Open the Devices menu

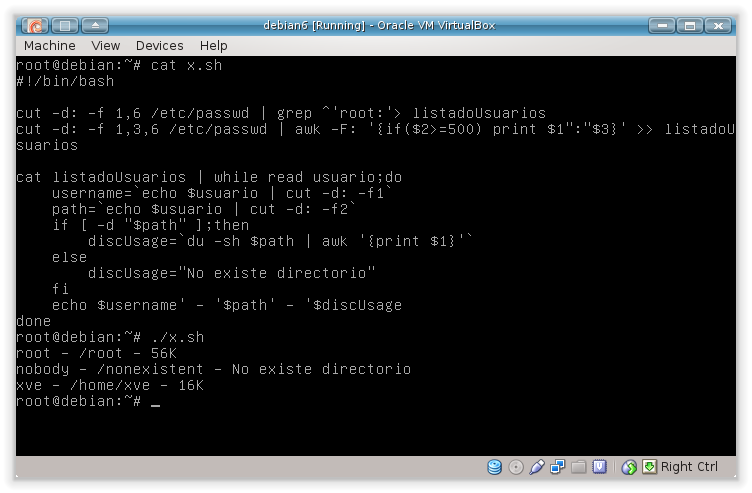coord(159,45)
